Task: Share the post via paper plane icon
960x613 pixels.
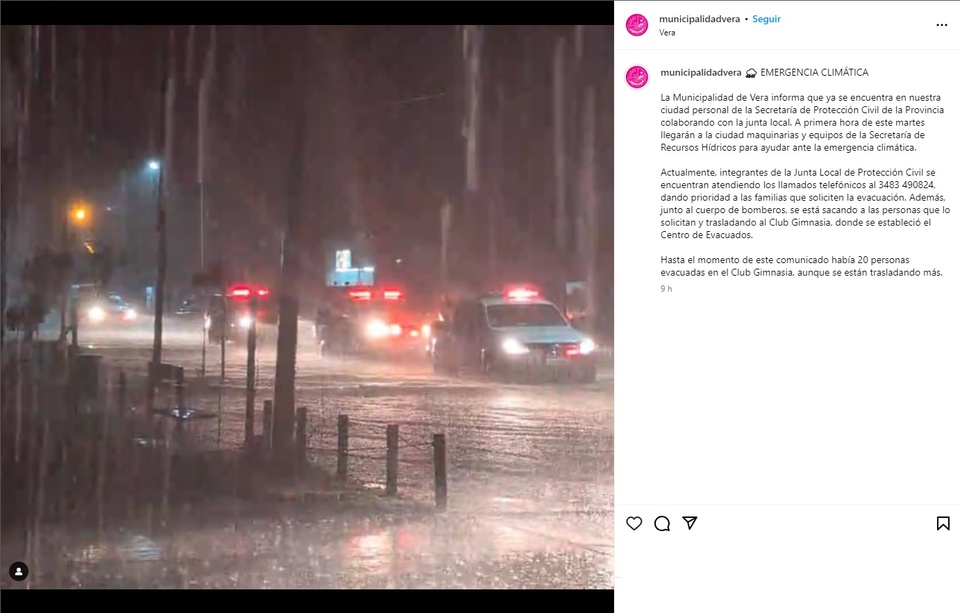Action: pos(690,522)
